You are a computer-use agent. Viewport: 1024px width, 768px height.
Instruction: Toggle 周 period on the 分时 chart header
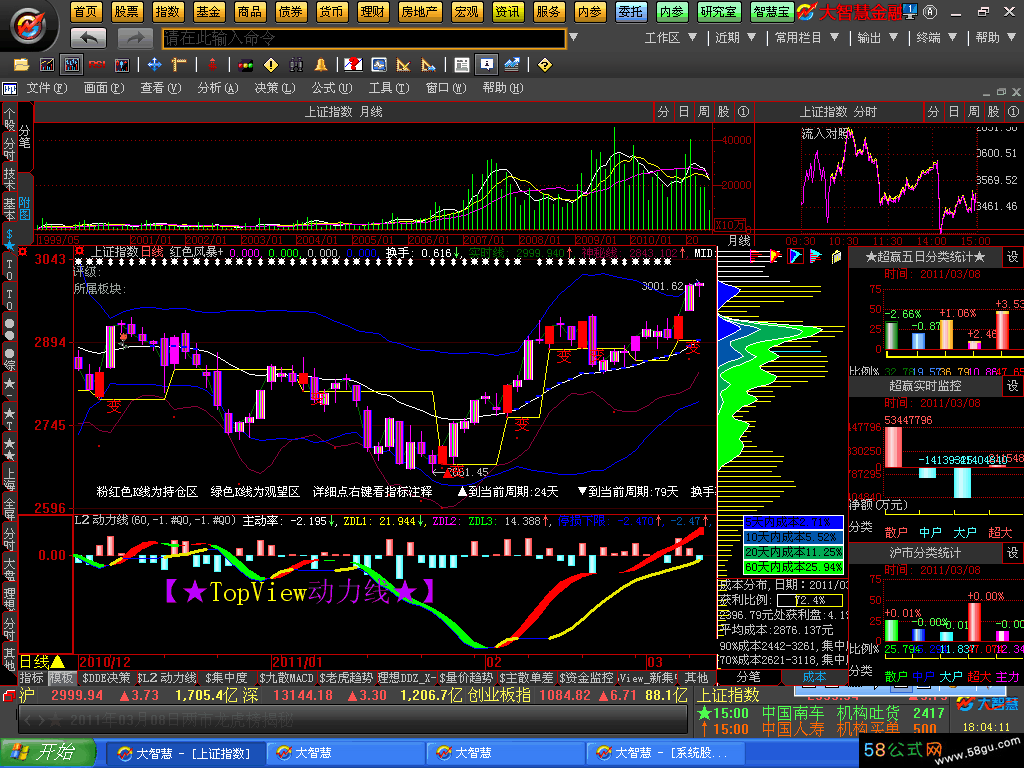pos(974,112)
